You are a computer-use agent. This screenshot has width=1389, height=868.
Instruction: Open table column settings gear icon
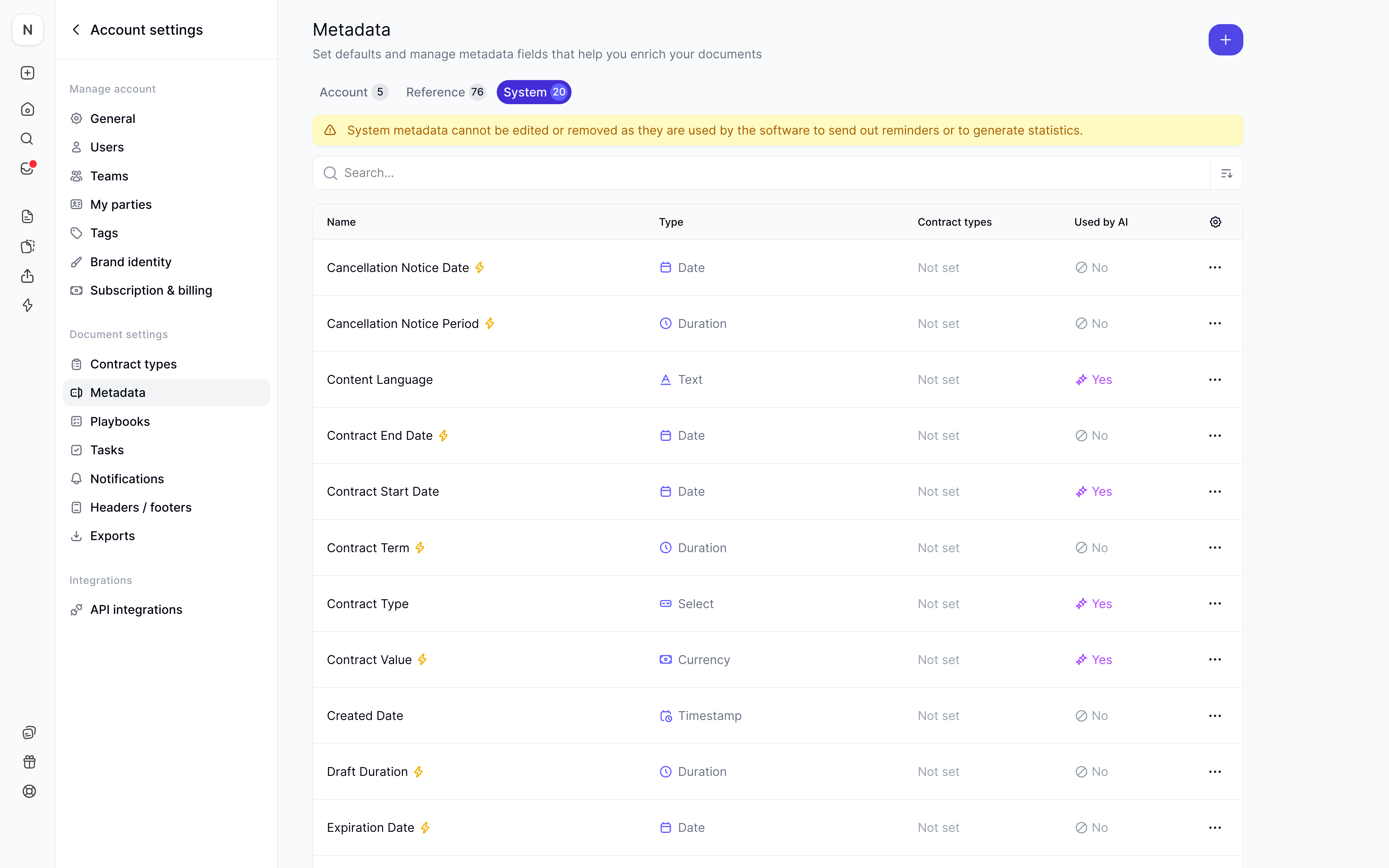[1215, 222]
